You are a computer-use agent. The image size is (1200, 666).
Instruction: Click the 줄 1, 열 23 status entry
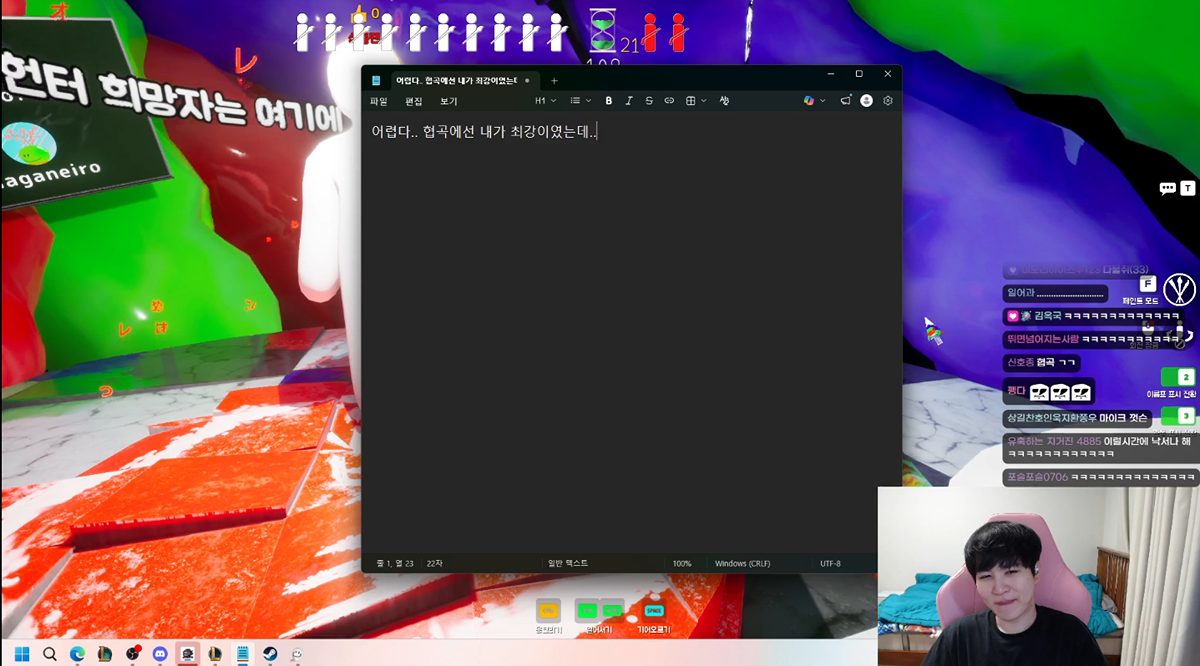(395, 563)
